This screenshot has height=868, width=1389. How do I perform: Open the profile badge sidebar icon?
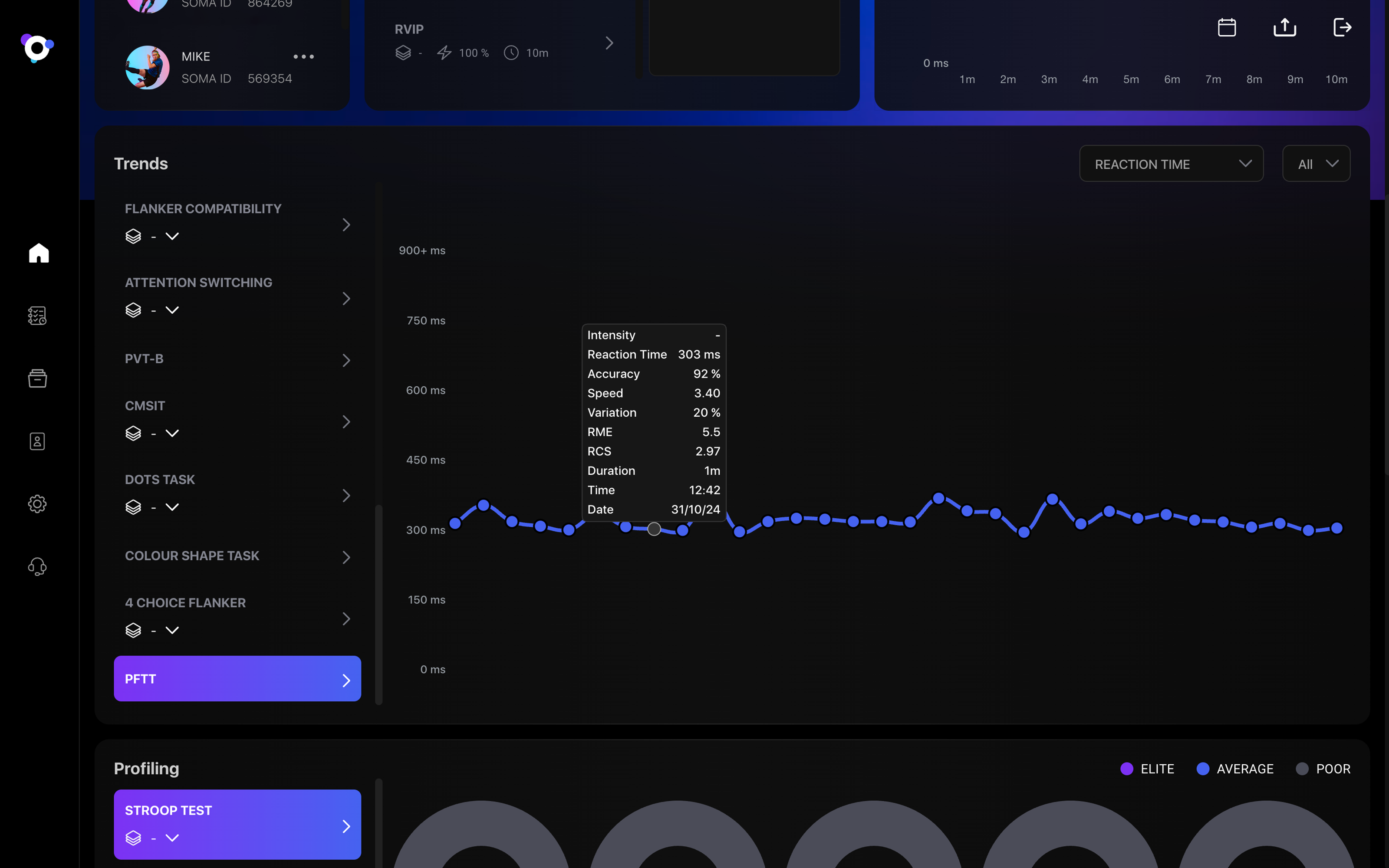point(37,441)
